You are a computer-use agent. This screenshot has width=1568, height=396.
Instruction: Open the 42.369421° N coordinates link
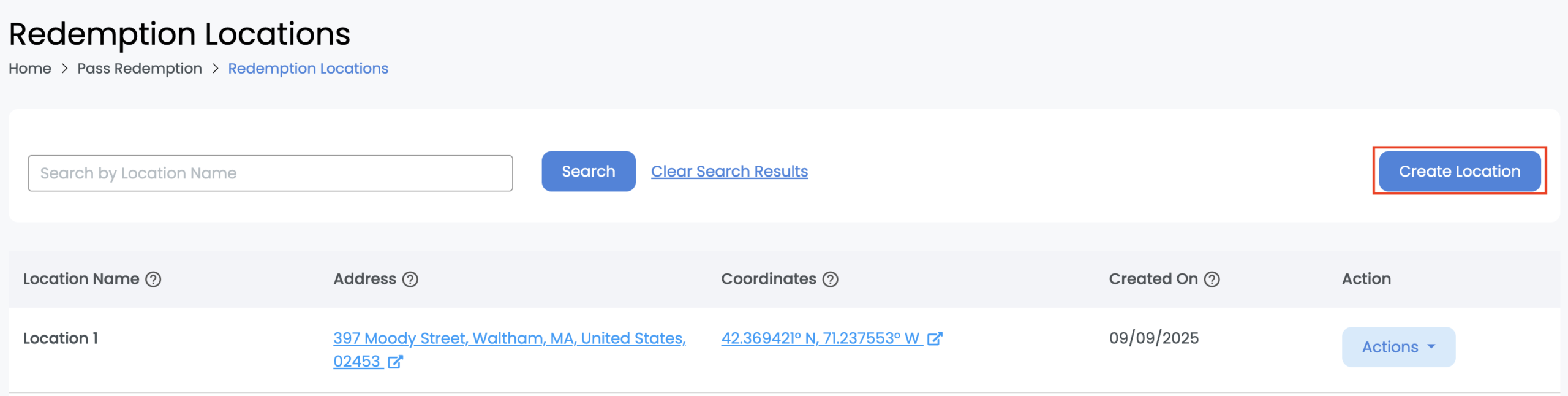(821, 338)
